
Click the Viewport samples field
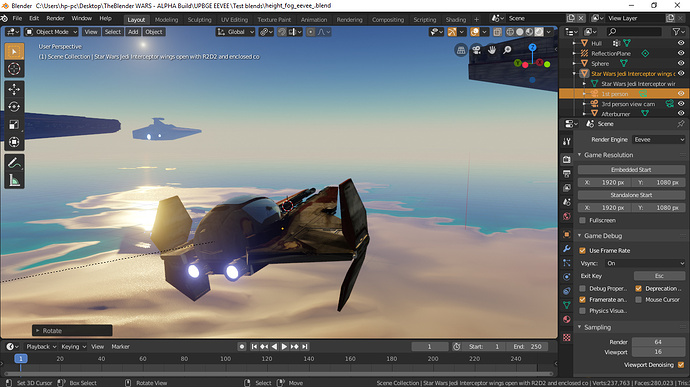658,352
